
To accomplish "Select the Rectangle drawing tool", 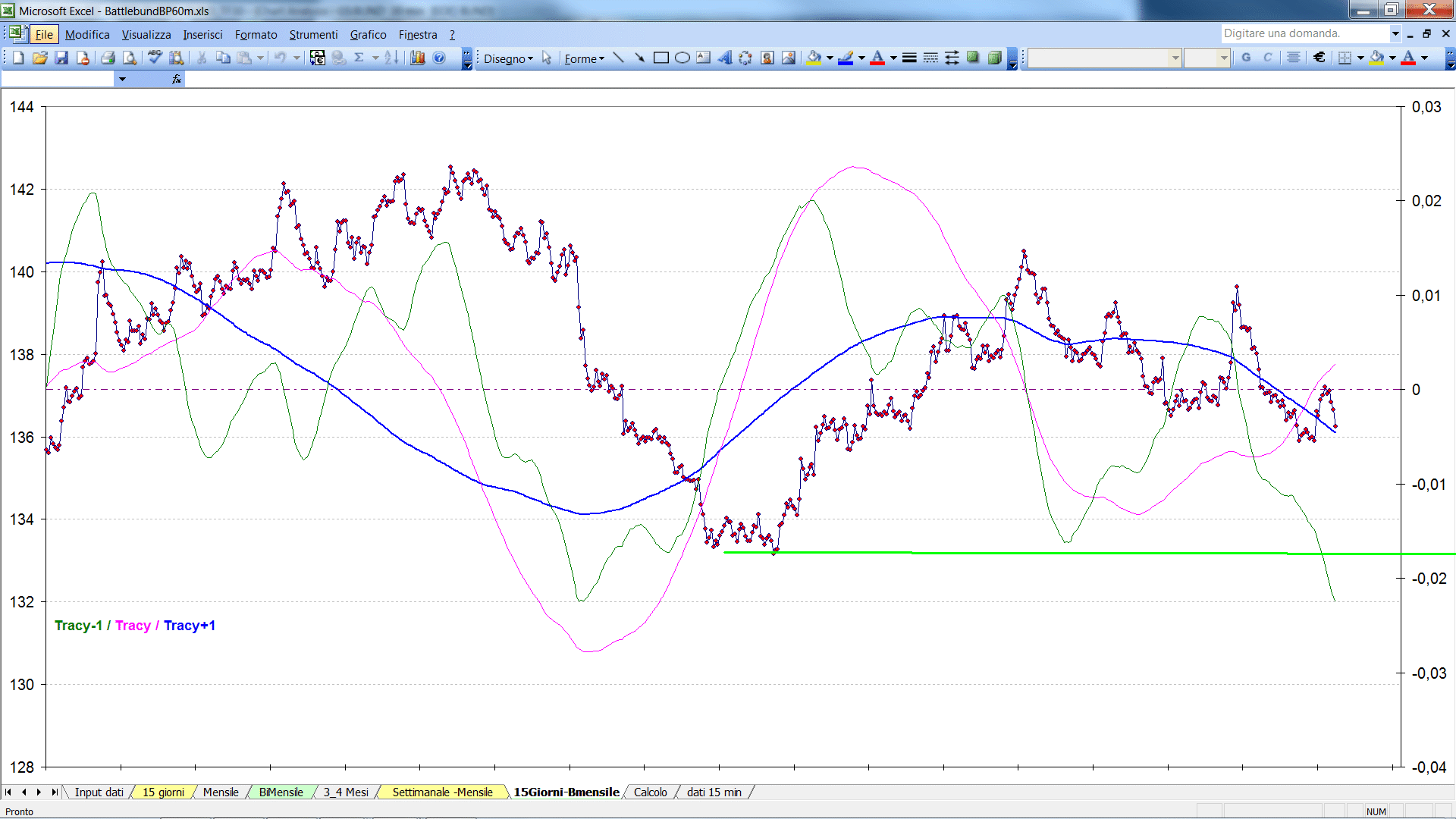I will tap(661, 58).
